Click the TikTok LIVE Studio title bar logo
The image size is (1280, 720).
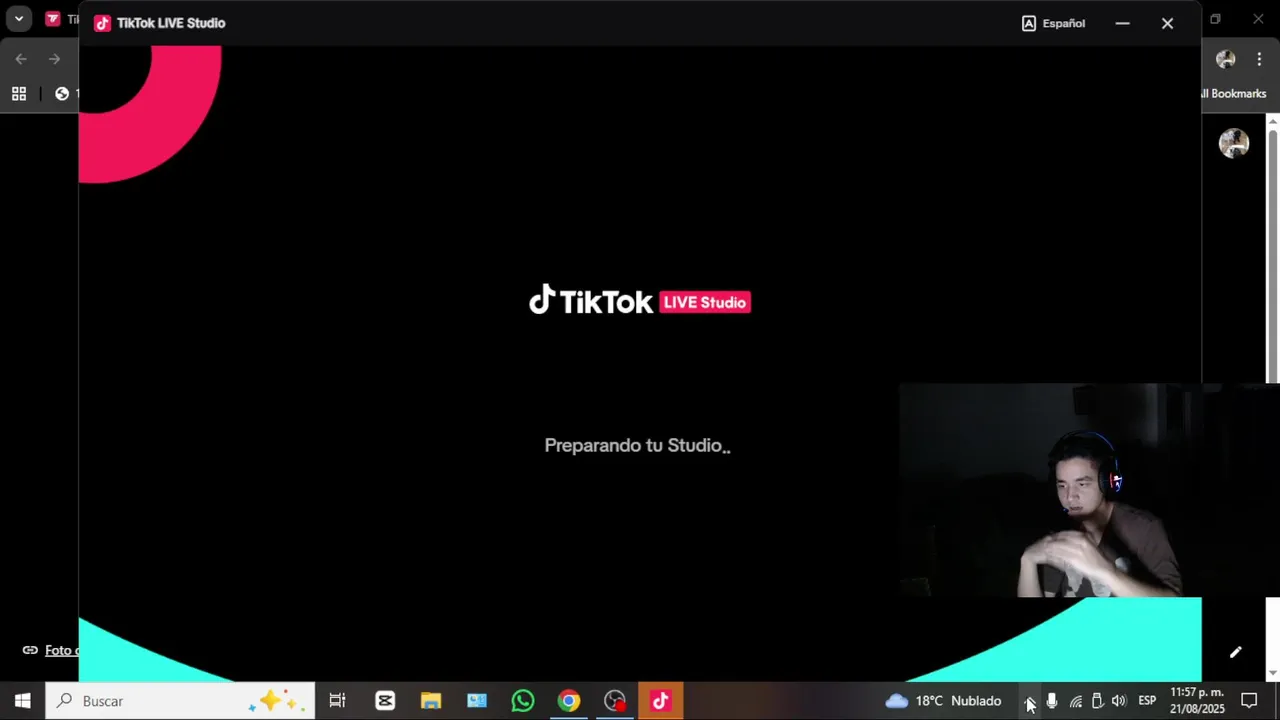(x=102, y=23)
